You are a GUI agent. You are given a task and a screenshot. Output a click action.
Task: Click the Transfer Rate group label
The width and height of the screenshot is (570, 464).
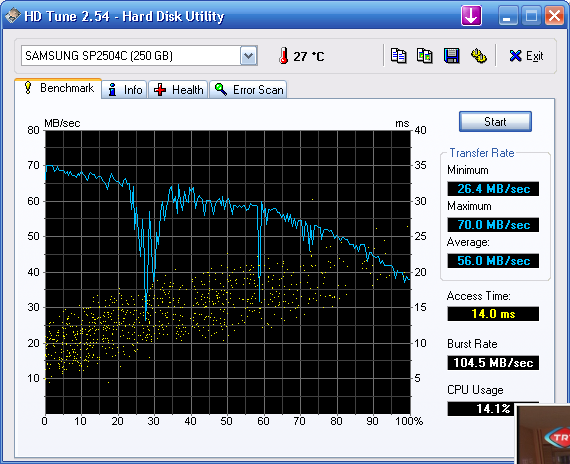(482, 153)
